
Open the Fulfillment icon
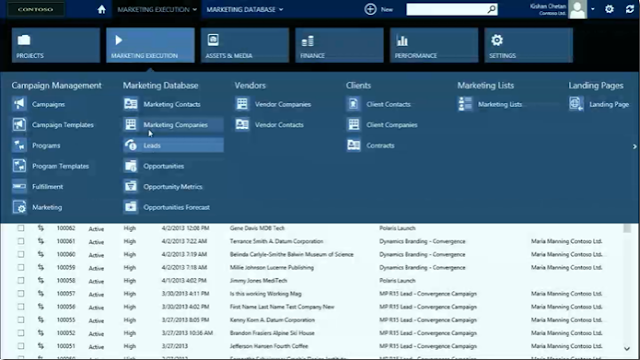[x=19, y=186]
